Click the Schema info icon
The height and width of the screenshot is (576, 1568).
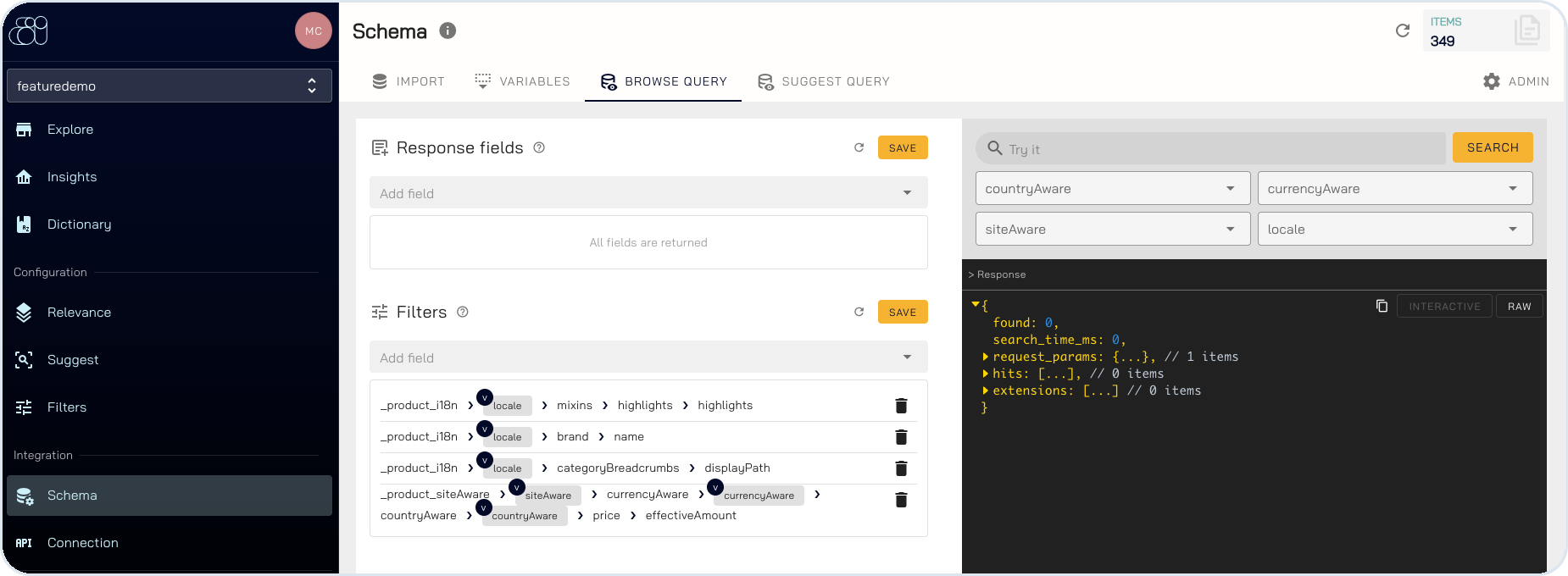click(448, 30)
